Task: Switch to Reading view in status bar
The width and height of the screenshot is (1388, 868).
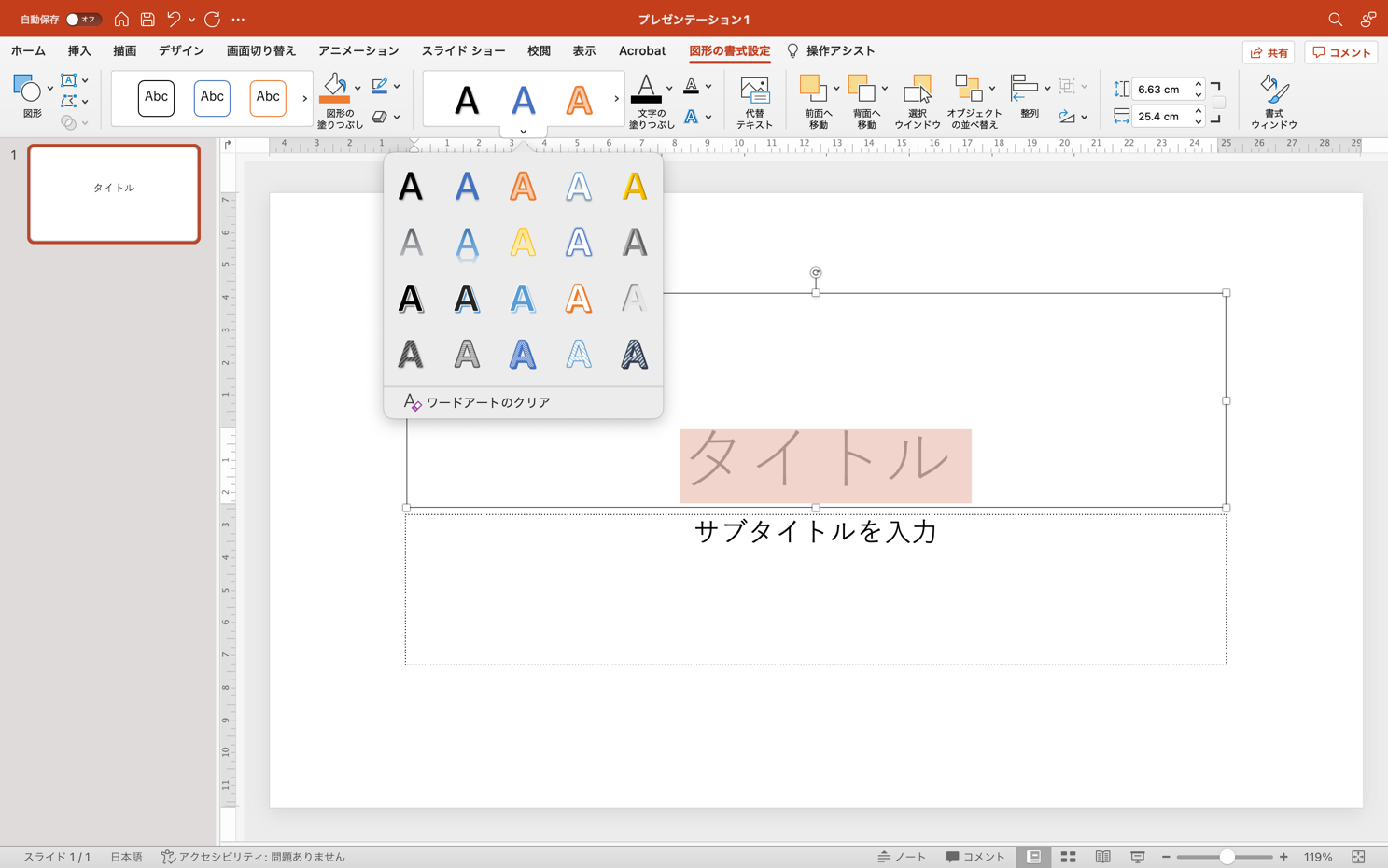Action: point(1102,857)
